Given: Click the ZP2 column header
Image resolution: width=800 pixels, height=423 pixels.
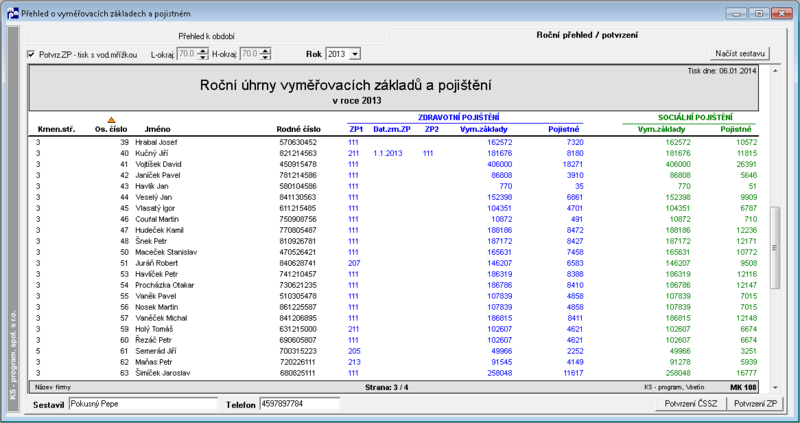Looking at the screenshot, I should pyautogui.click(x=432, y=129).
